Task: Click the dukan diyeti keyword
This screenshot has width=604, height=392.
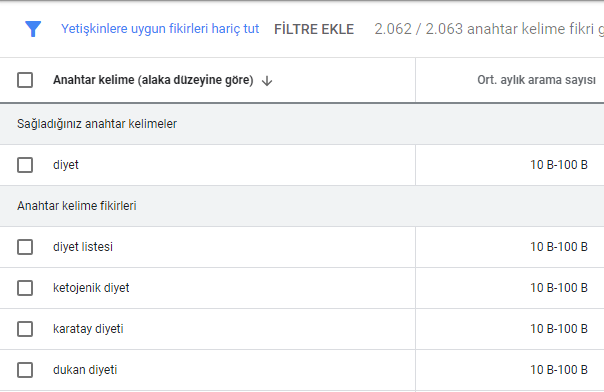Action: [85, 370]
